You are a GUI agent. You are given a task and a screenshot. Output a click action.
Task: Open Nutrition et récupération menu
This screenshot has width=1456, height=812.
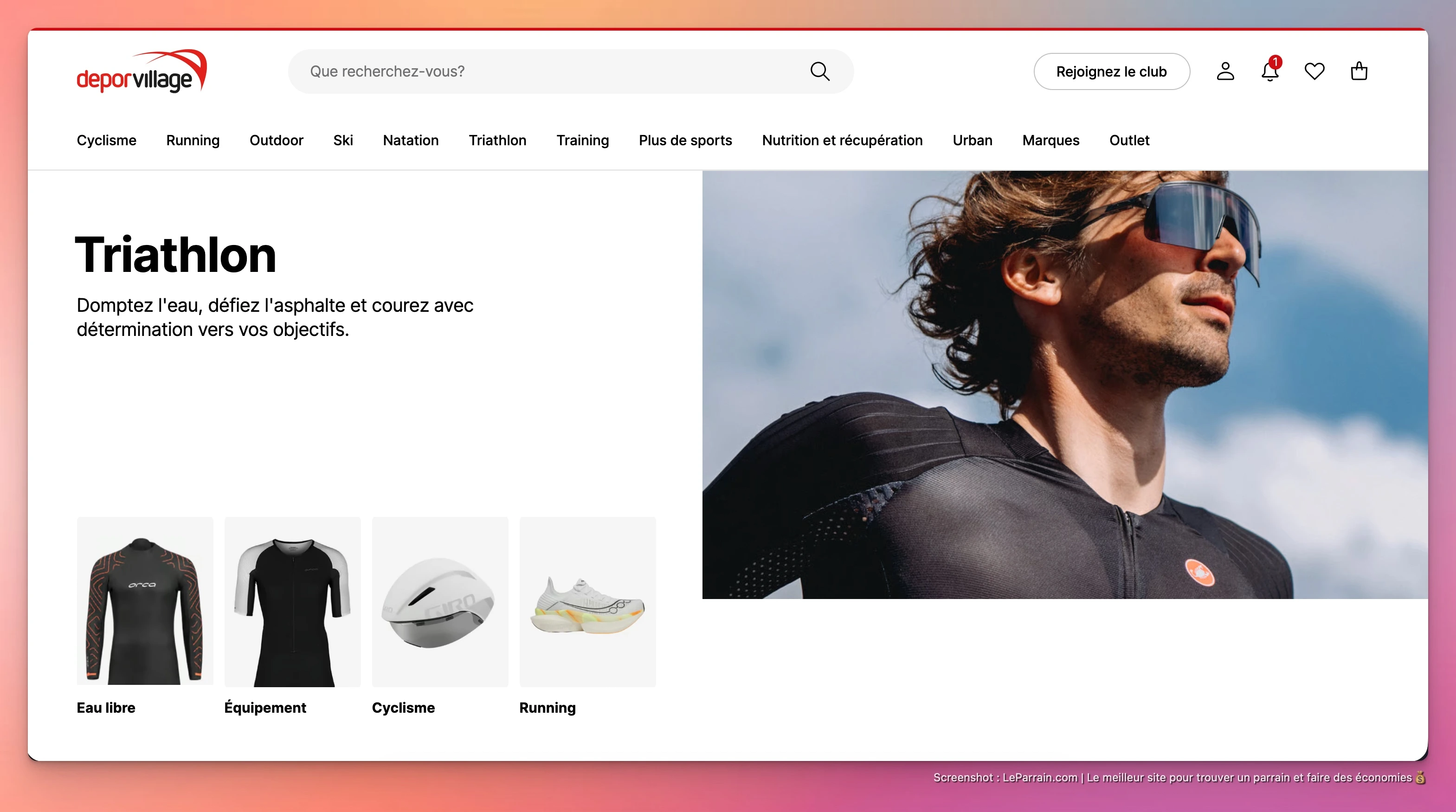(x=842, y=140)
